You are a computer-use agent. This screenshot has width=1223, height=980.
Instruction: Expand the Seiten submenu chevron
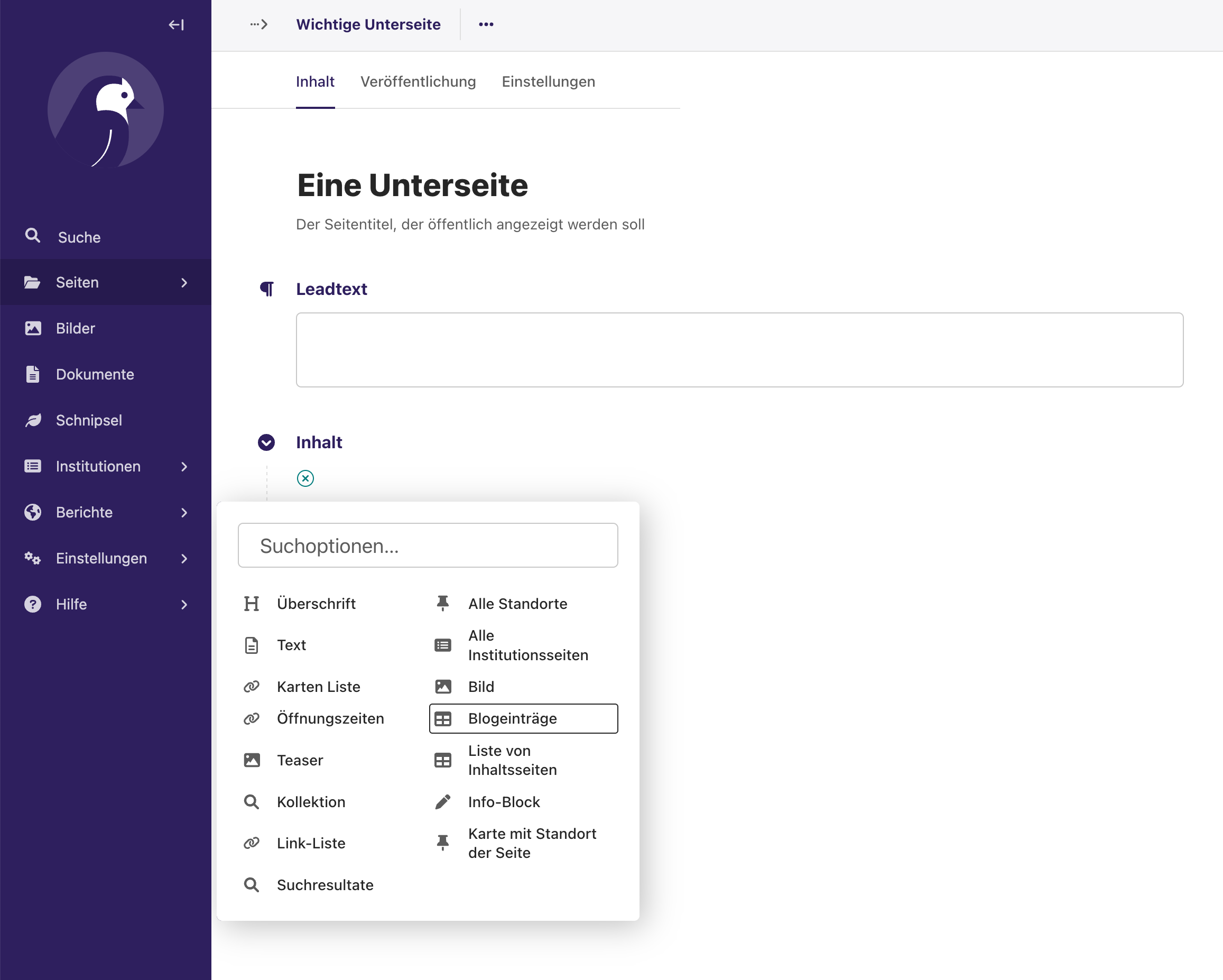pos(184,282)
